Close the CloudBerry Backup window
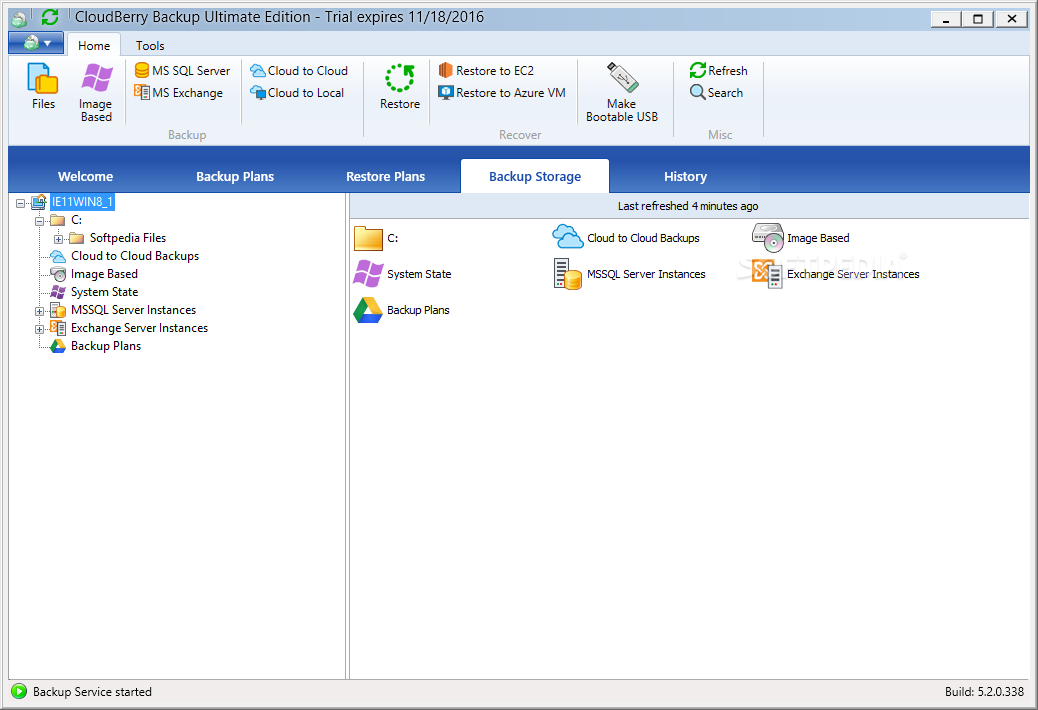This screenshot has height=710, width=1038. click(1012, 19)
